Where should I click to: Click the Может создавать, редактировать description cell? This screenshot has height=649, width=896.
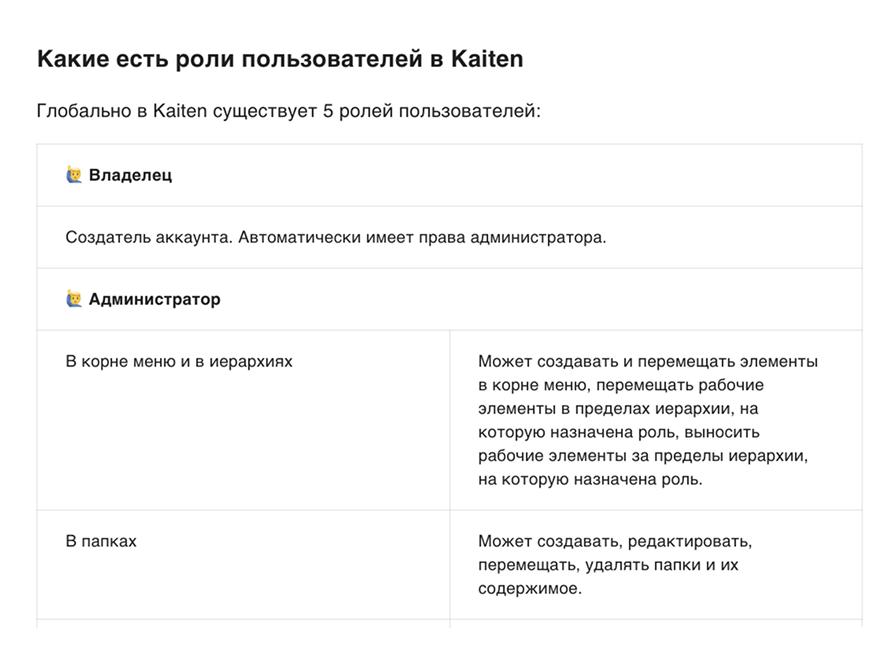click(x=656, y=564)
